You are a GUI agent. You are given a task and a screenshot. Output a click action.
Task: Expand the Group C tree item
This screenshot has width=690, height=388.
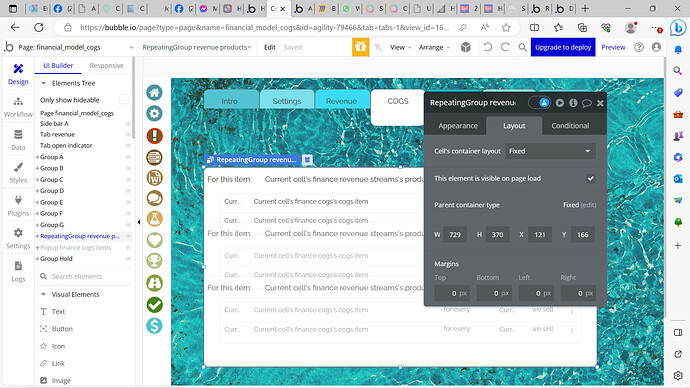coord(37,179)
